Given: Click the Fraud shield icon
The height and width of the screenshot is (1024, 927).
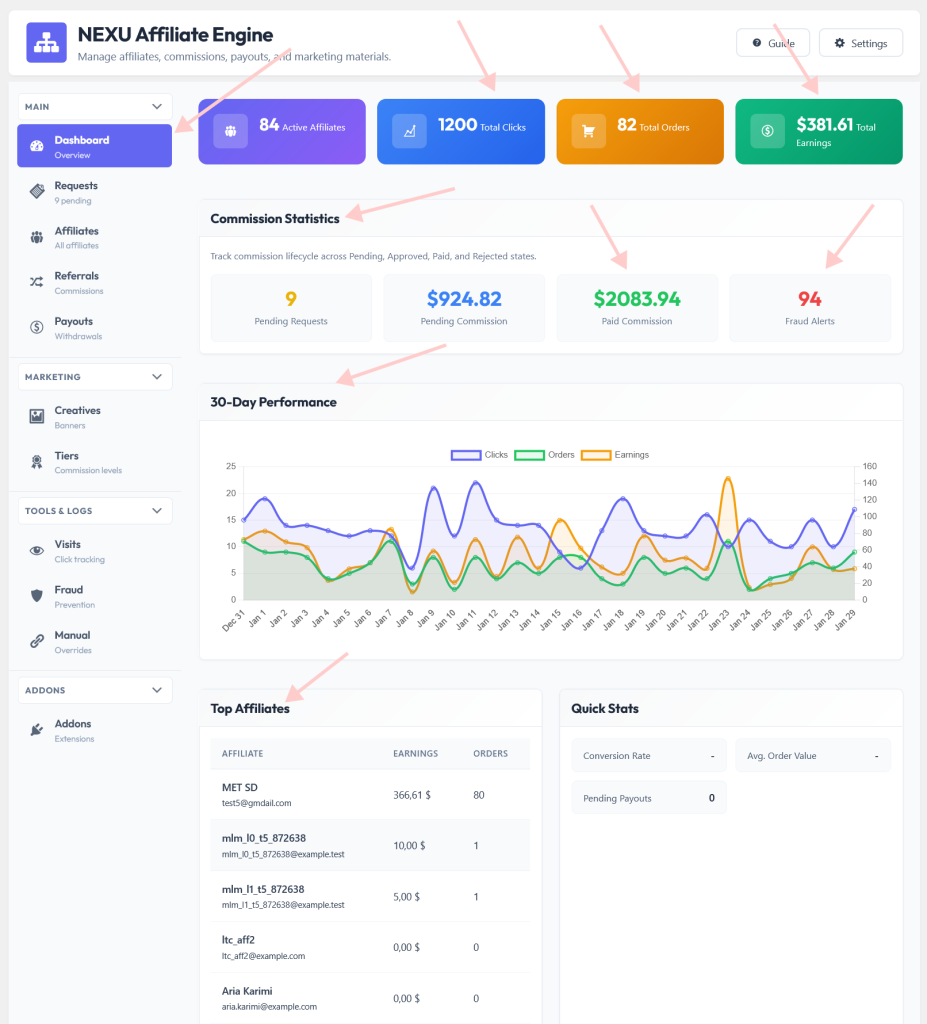Looking at the screenshot, I should click(x=37, y=596).
